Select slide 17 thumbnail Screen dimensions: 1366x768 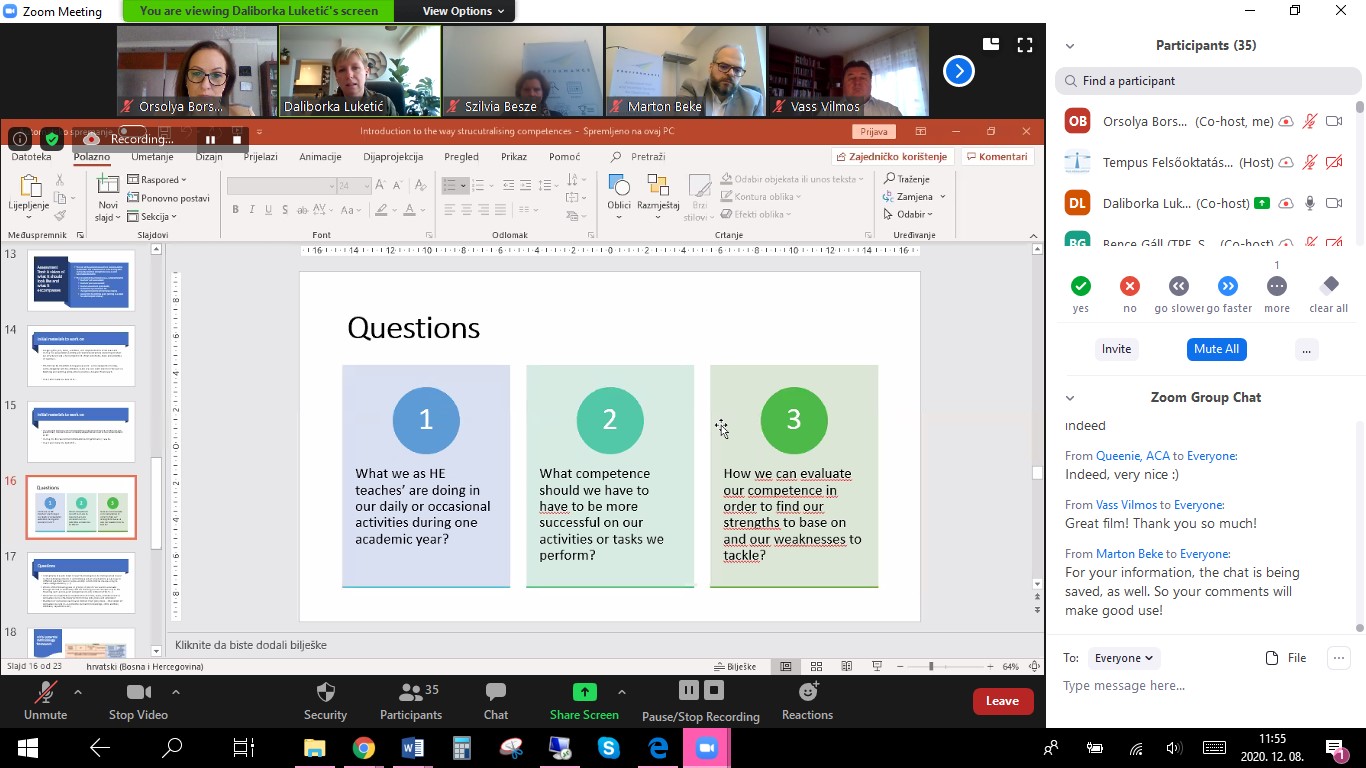[x=81, y=583]
